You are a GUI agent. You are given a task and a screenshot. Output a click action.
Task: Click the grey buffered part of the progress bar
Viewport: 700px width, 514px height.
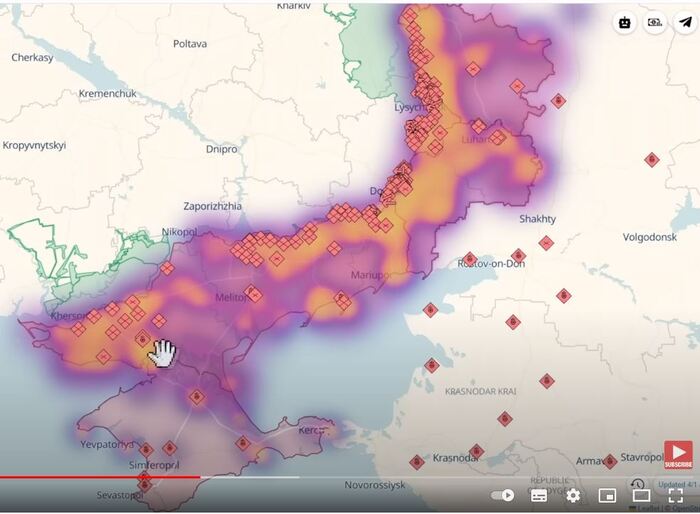pos(250,477)
